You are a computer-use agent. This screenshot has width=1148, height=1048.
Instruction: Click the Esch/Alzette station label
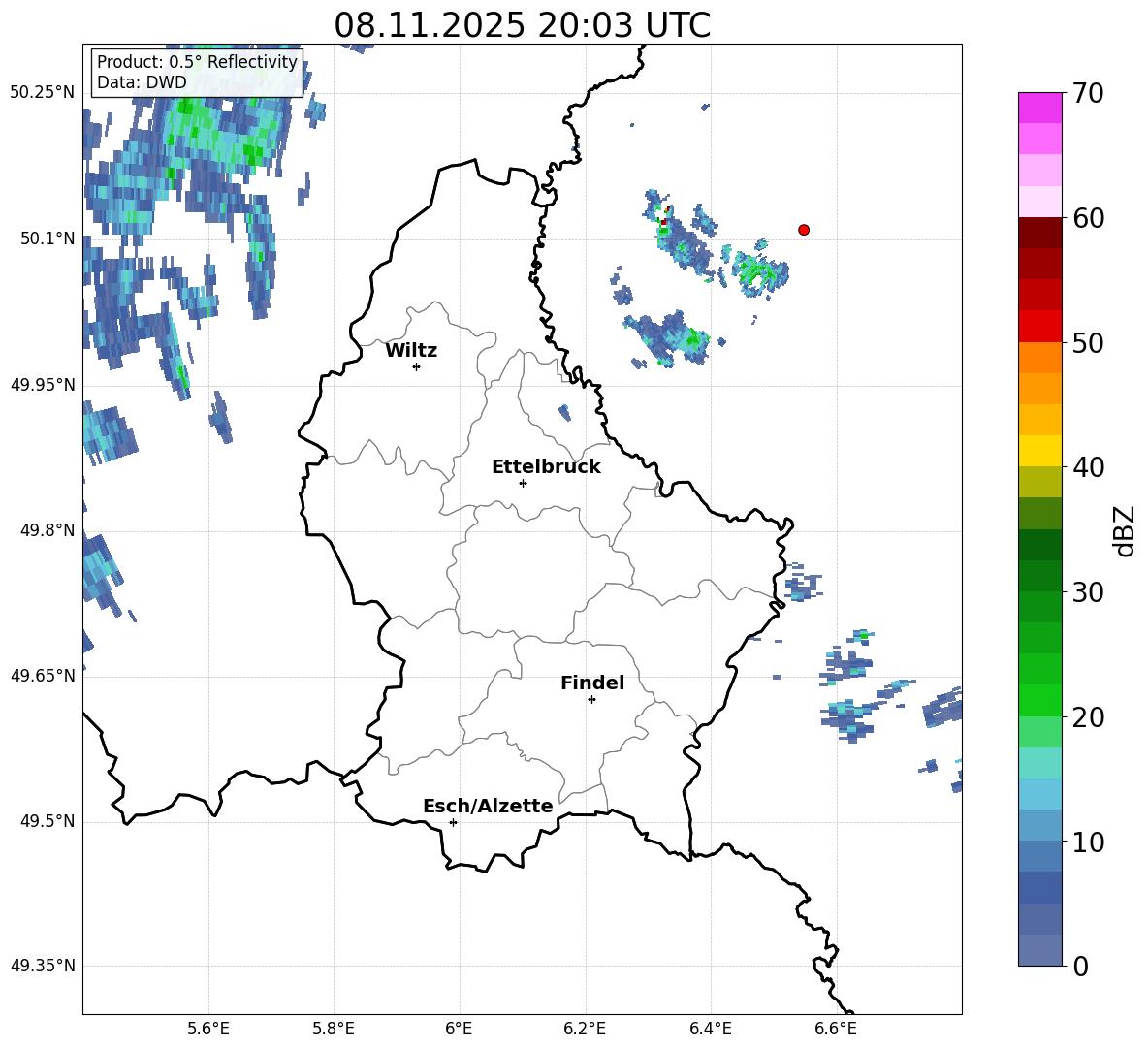488,806
